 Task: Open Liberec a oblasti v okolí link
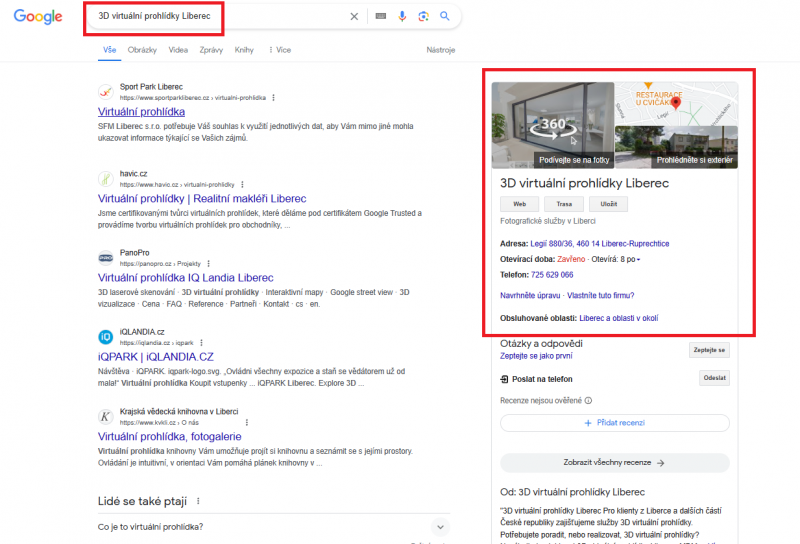tap(618, 318)
